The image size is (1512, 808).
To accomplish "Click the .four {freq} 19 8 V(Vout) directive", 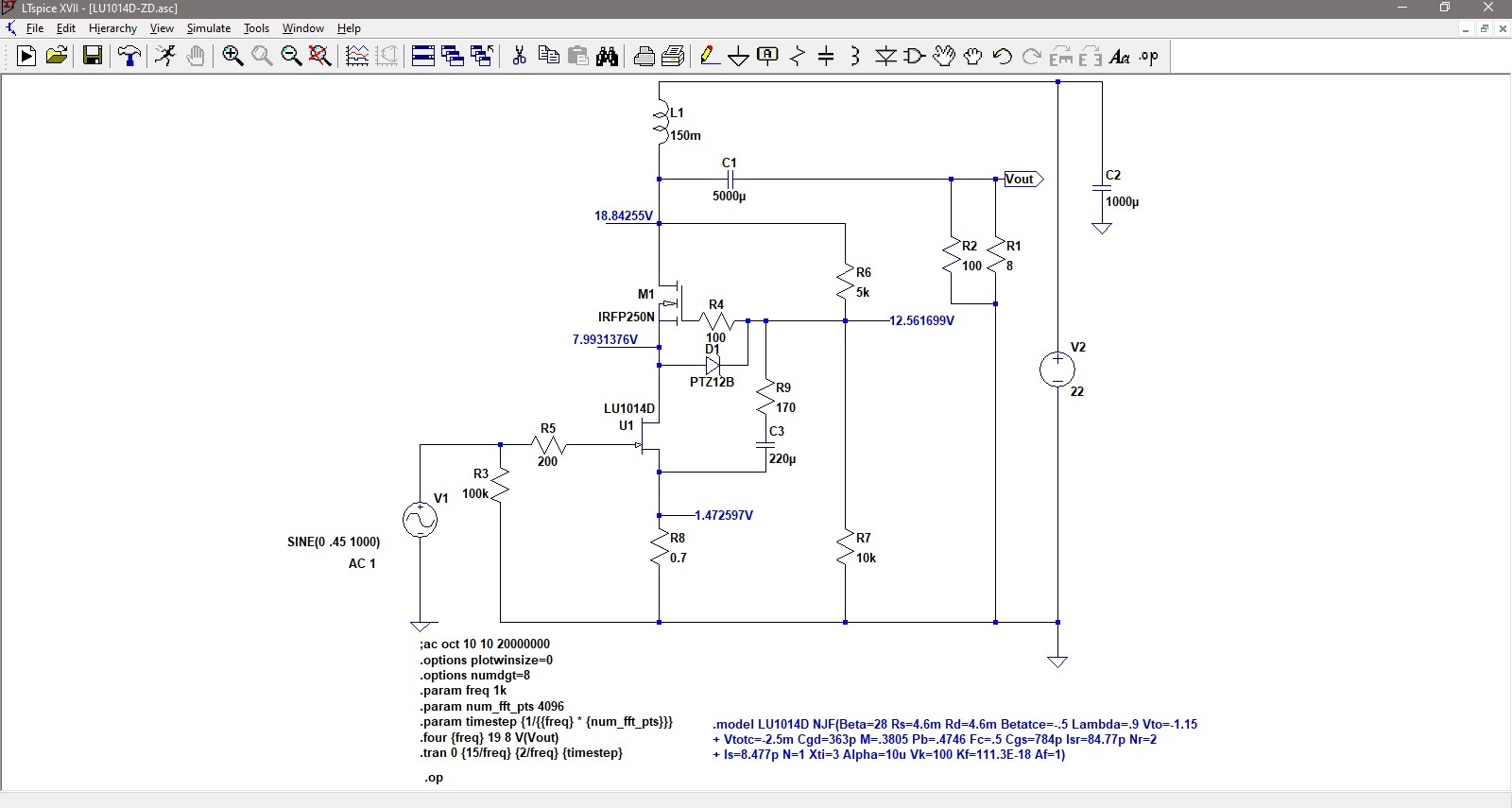I will [490, 737].
